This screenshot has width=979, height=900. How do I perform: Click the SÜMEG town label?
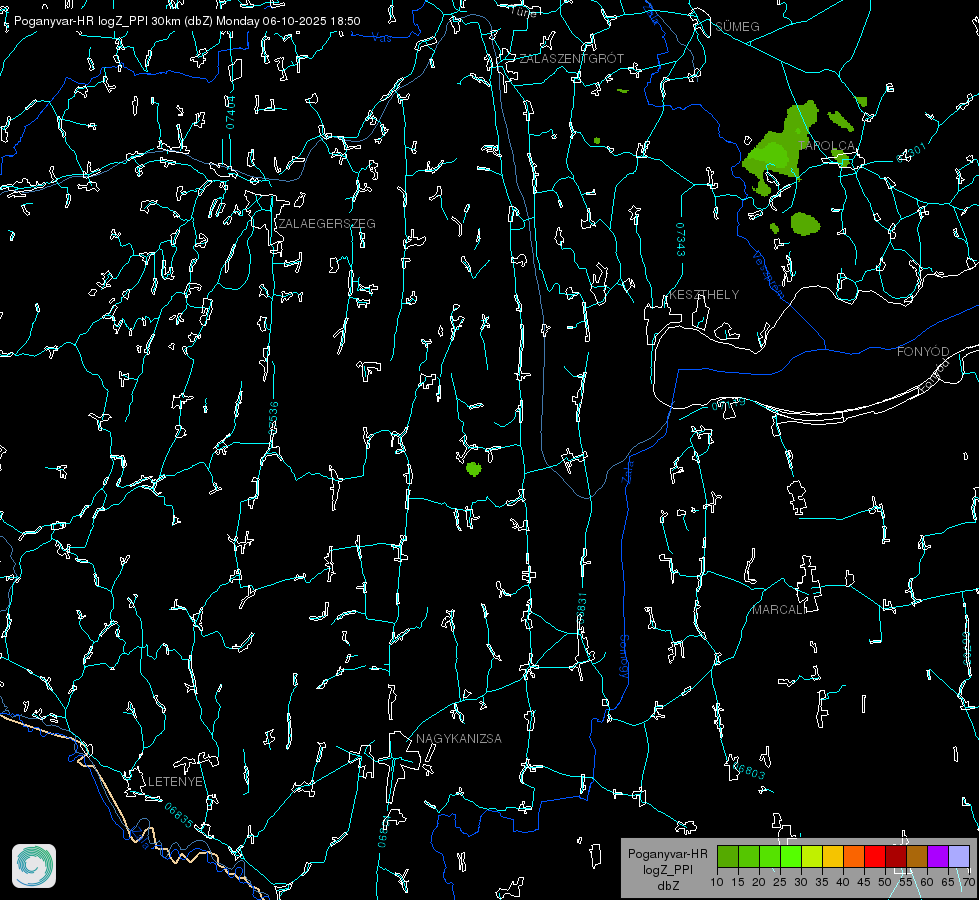(737, 26)
